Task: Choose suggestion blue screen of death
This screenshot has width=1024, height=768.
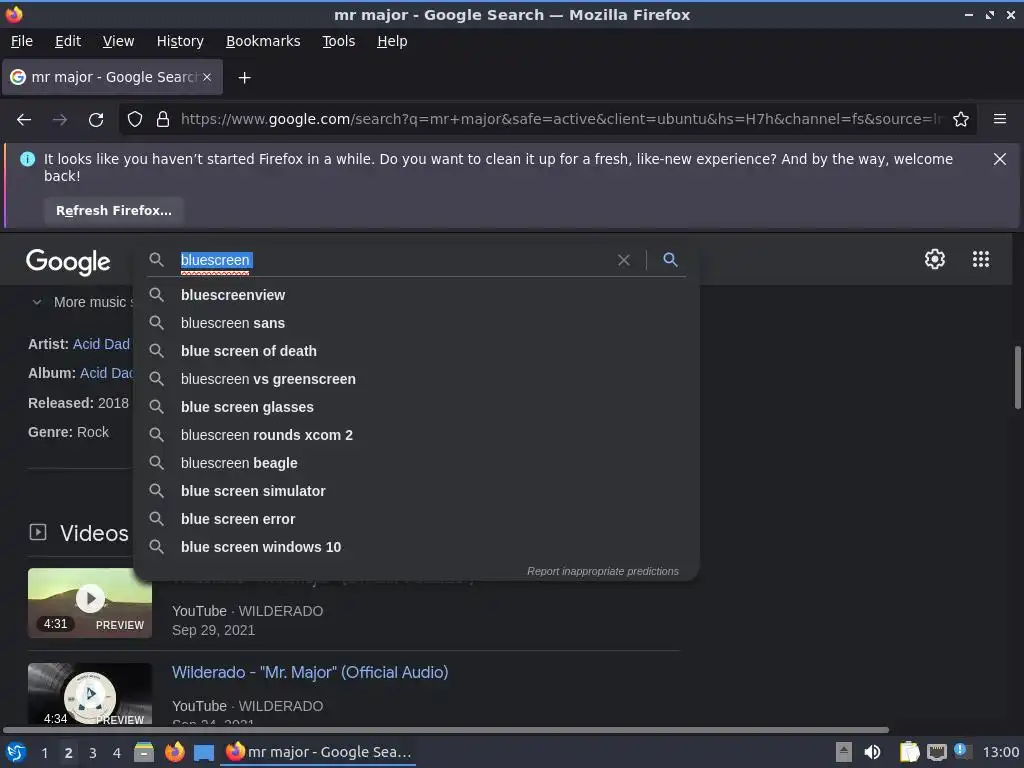Action: [416, 351]
